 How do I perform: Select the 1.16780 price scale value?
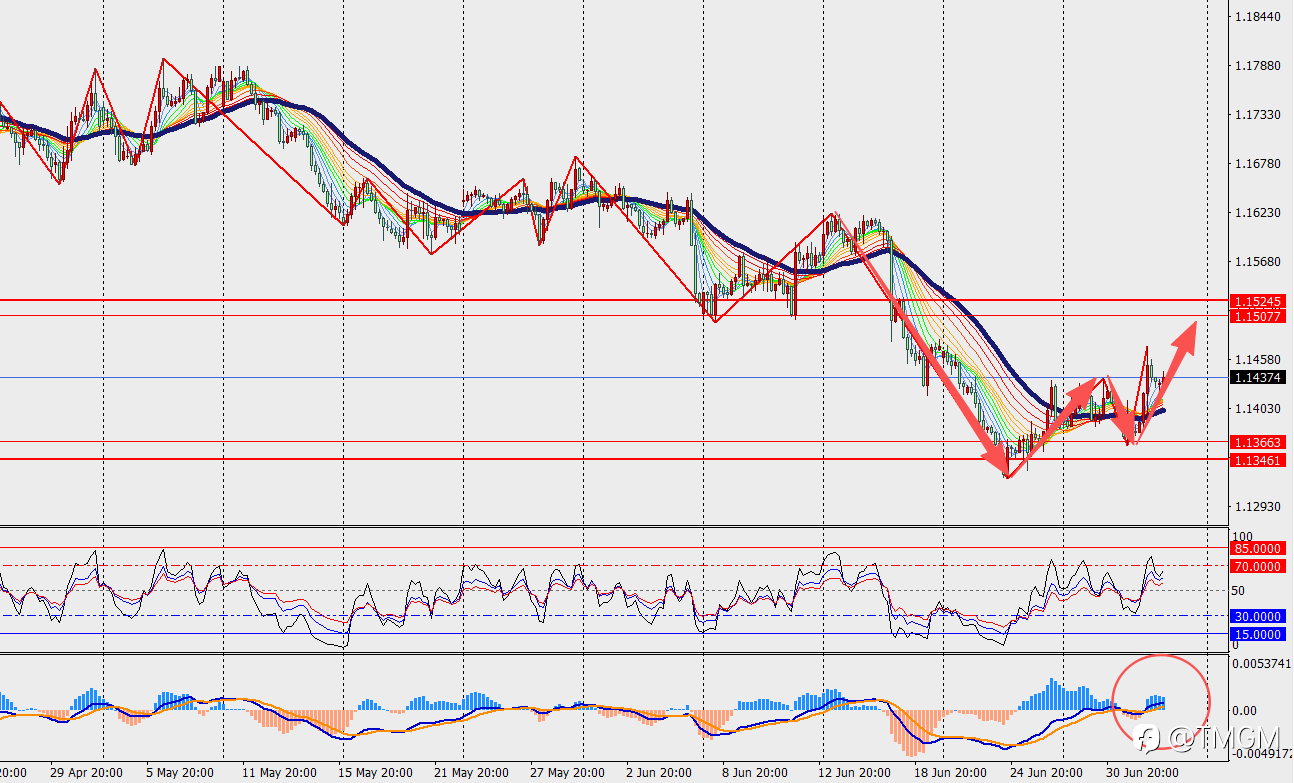(1258, 164)
